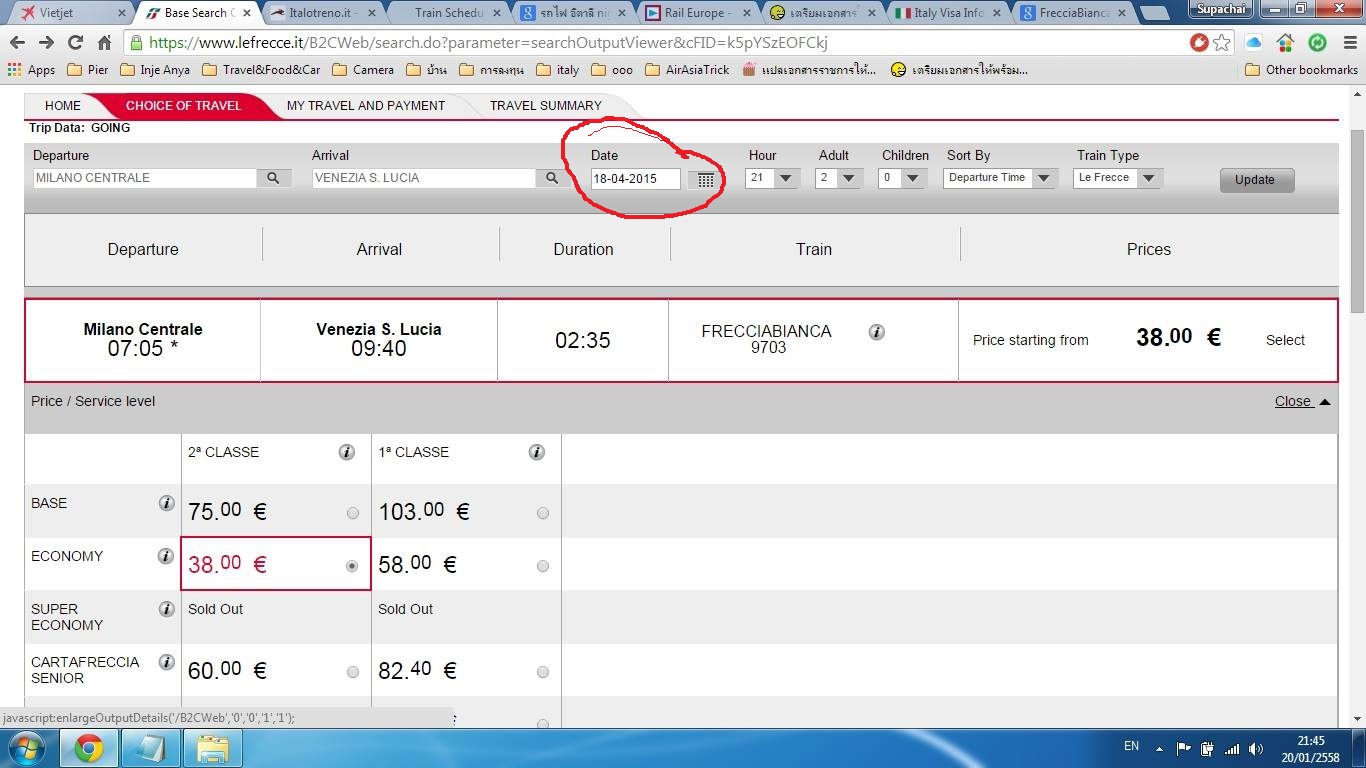Show info about the SUPER ECONOMY fare

166,609
